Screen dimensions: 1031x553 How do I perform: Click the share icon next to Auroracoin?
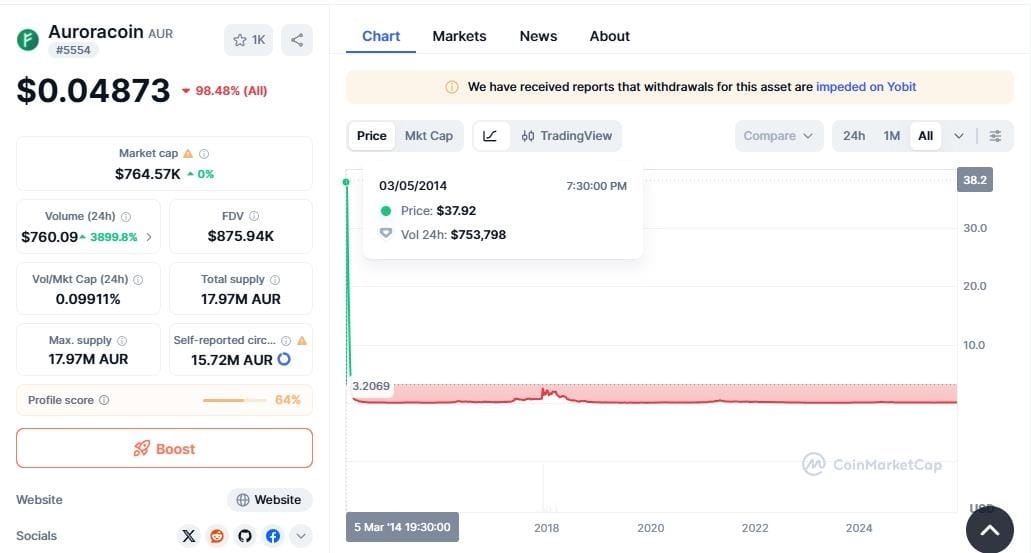(x=297, y=40)
